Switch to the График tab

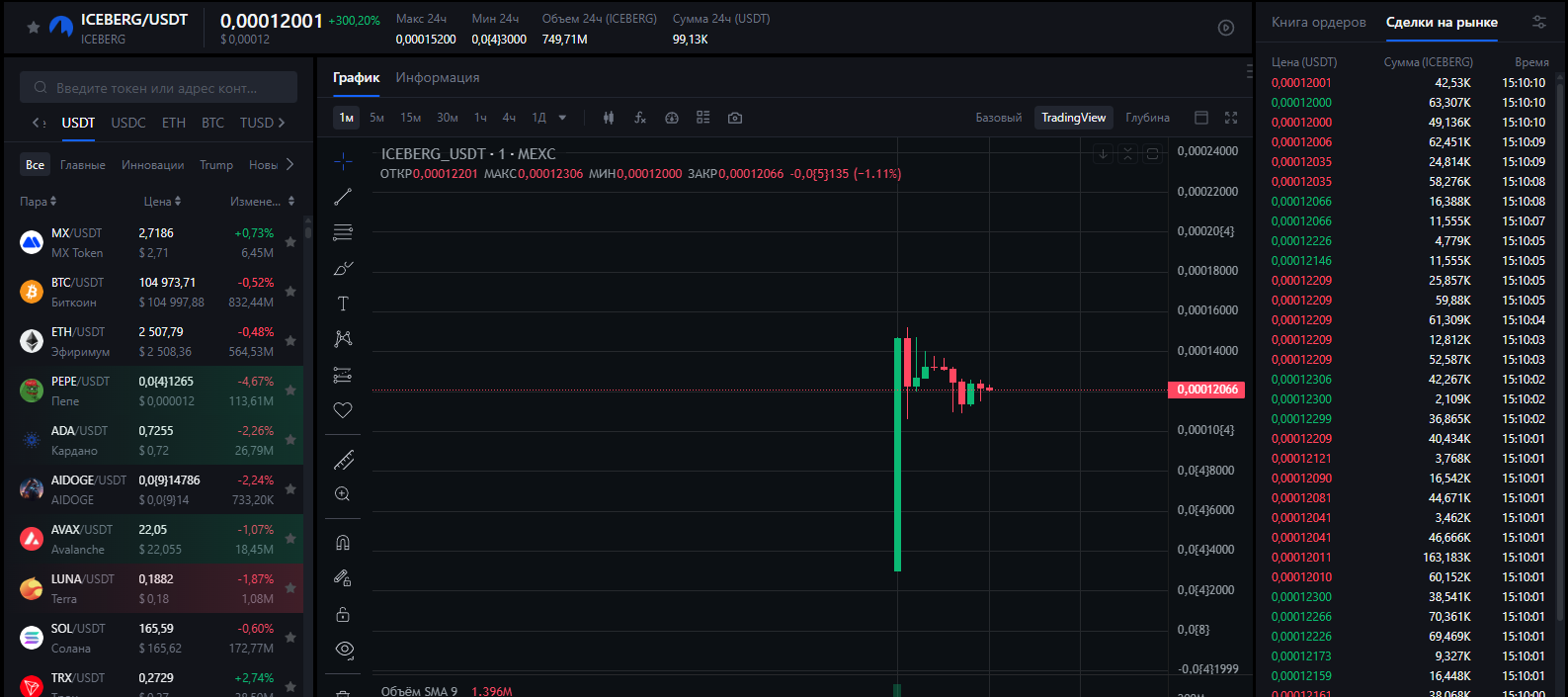pyautogui.click(x=356, y=77)
